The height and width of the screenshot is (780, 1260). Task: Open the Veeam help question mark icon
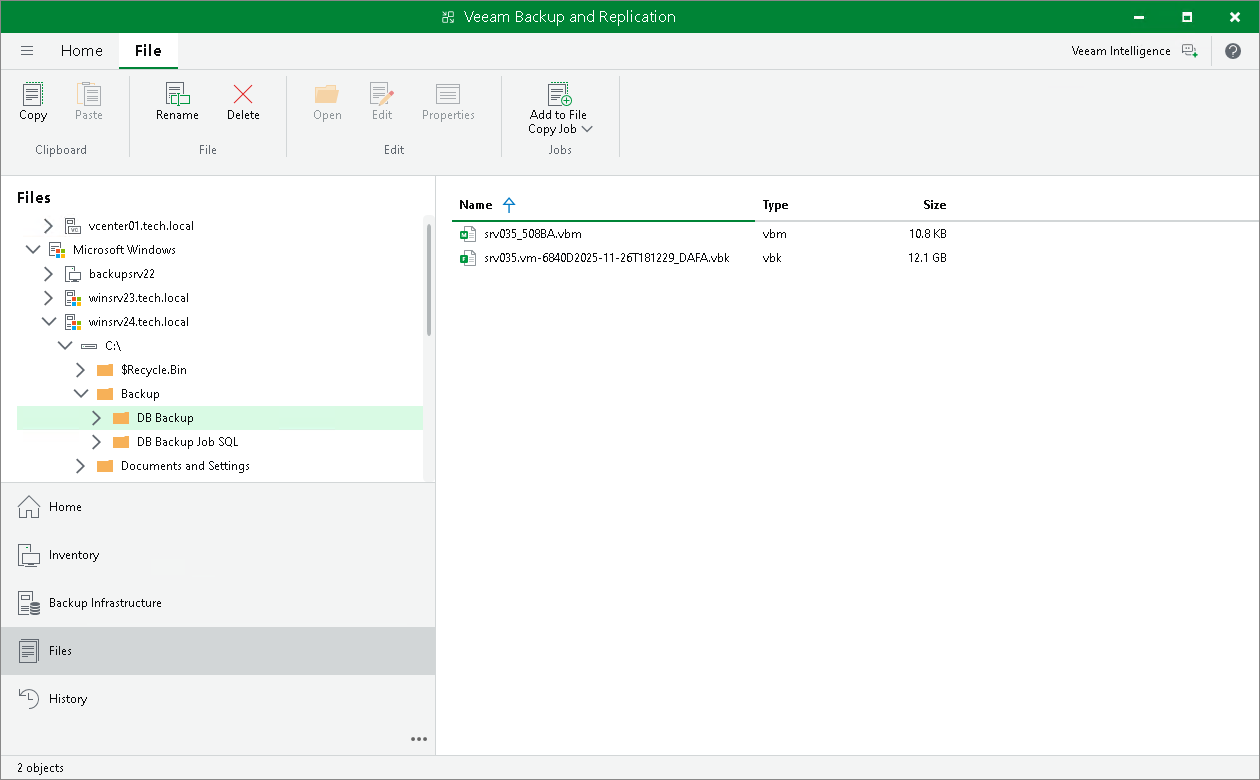click(1233, 50)
